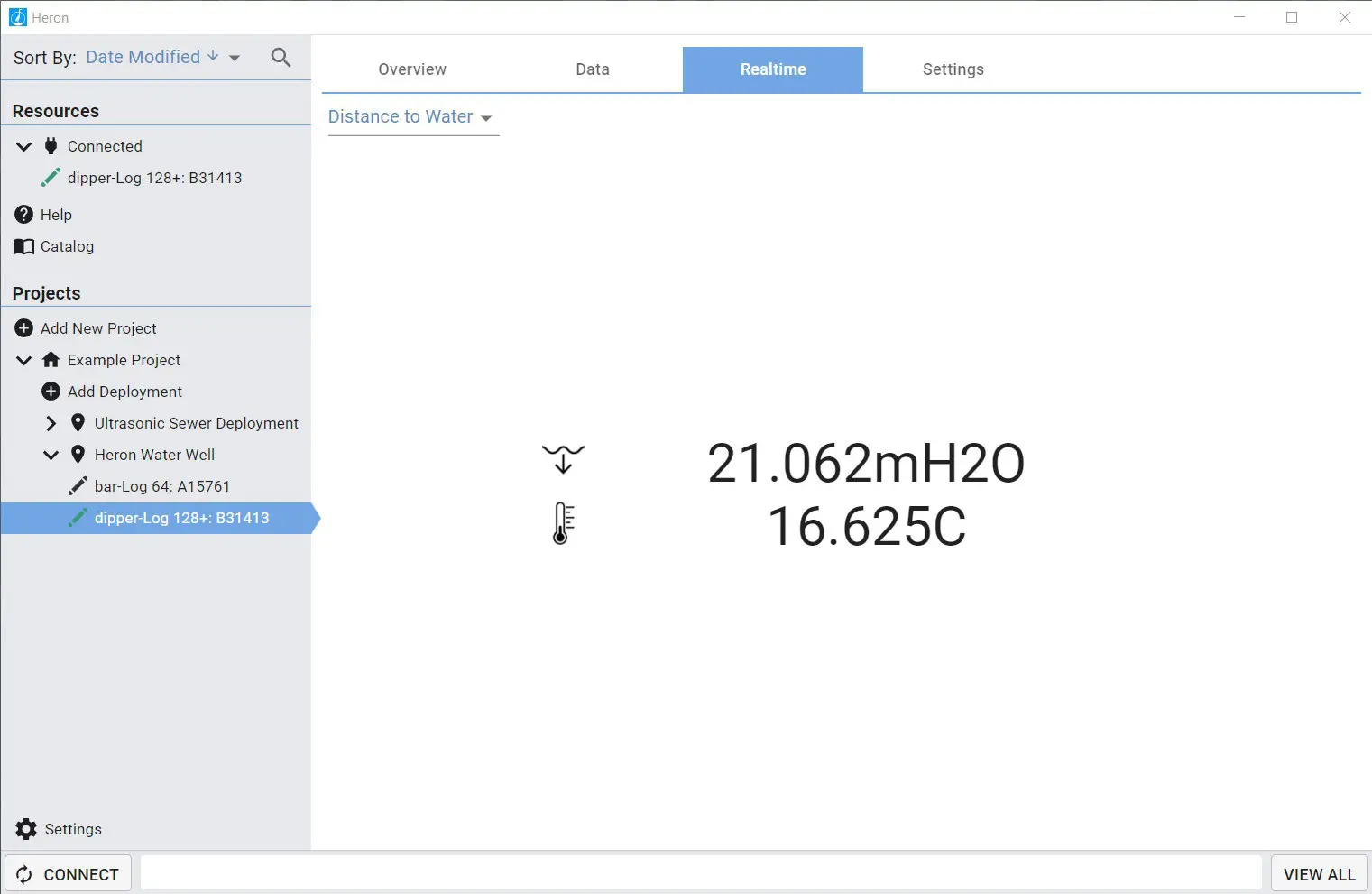The width and height of the screenshot is (1372, 894).
Task: Open the Catalog book icon
Action: tap(24, 246)
